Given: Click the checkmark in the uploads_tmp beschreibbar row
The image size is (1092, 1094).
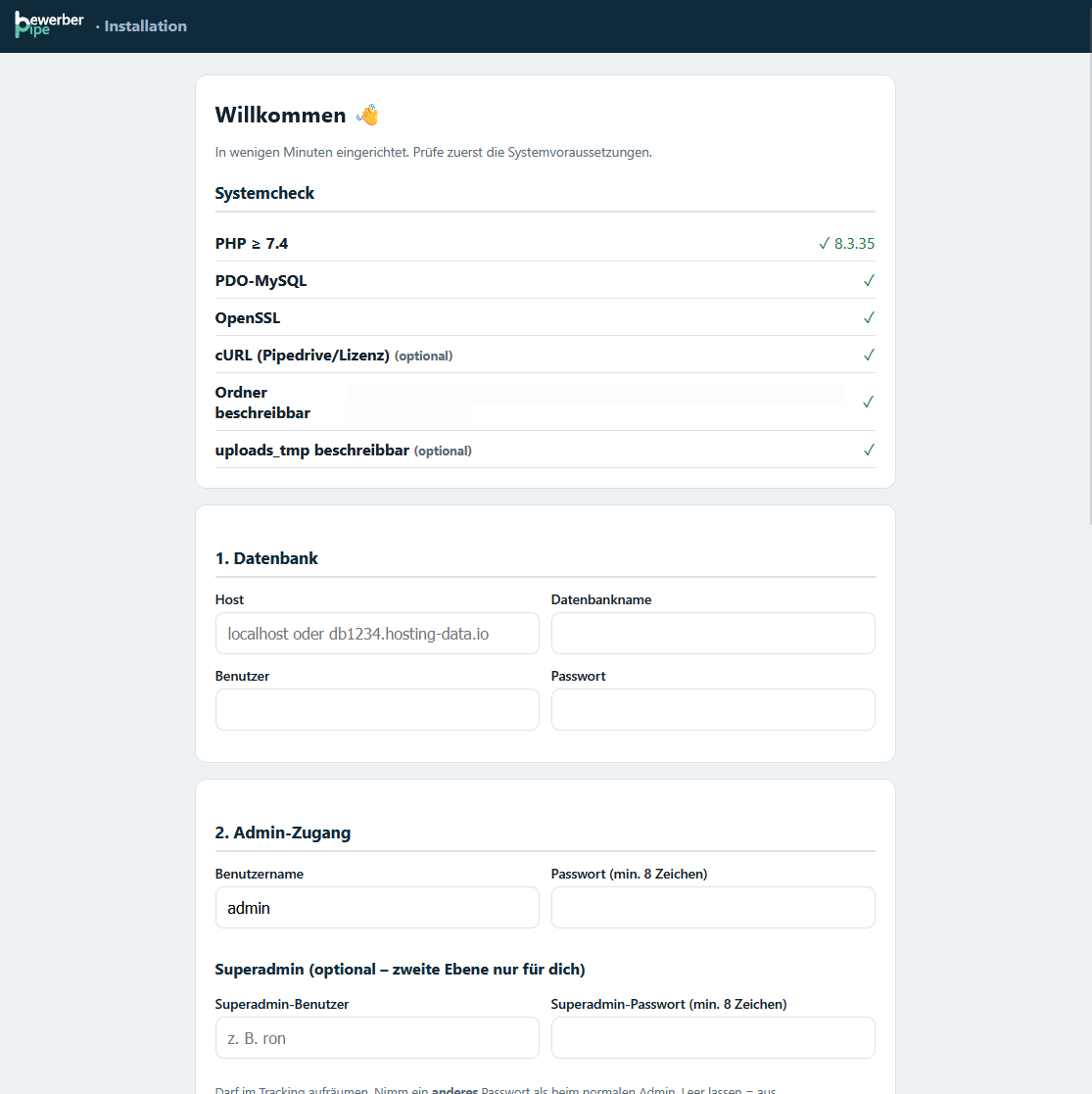Looking at the screenshot, I should point(869,450).
